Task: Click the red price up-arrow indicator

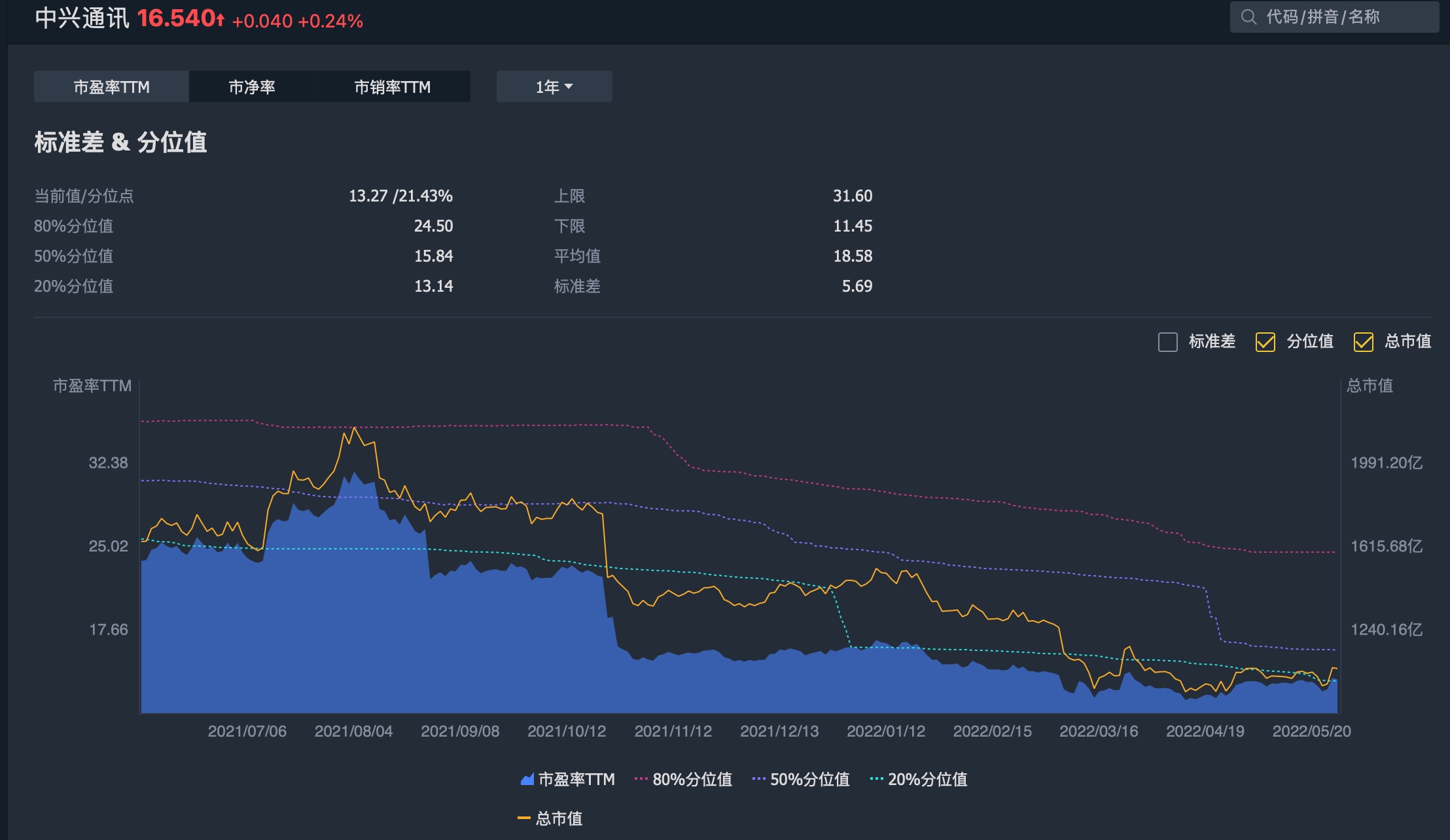Action: pos(221,20)
